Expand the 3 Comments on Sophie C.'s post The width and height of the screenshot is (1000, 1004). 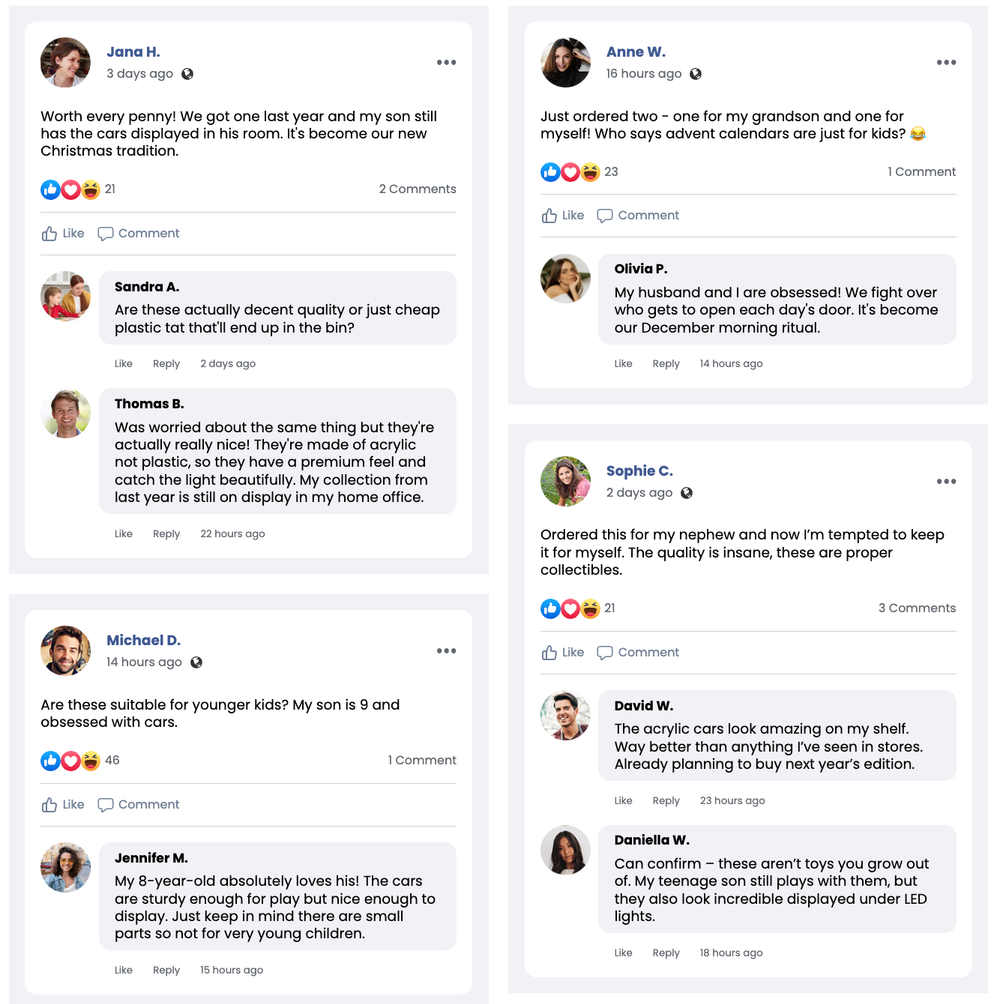pyautogui.click(x=917, y=608)
